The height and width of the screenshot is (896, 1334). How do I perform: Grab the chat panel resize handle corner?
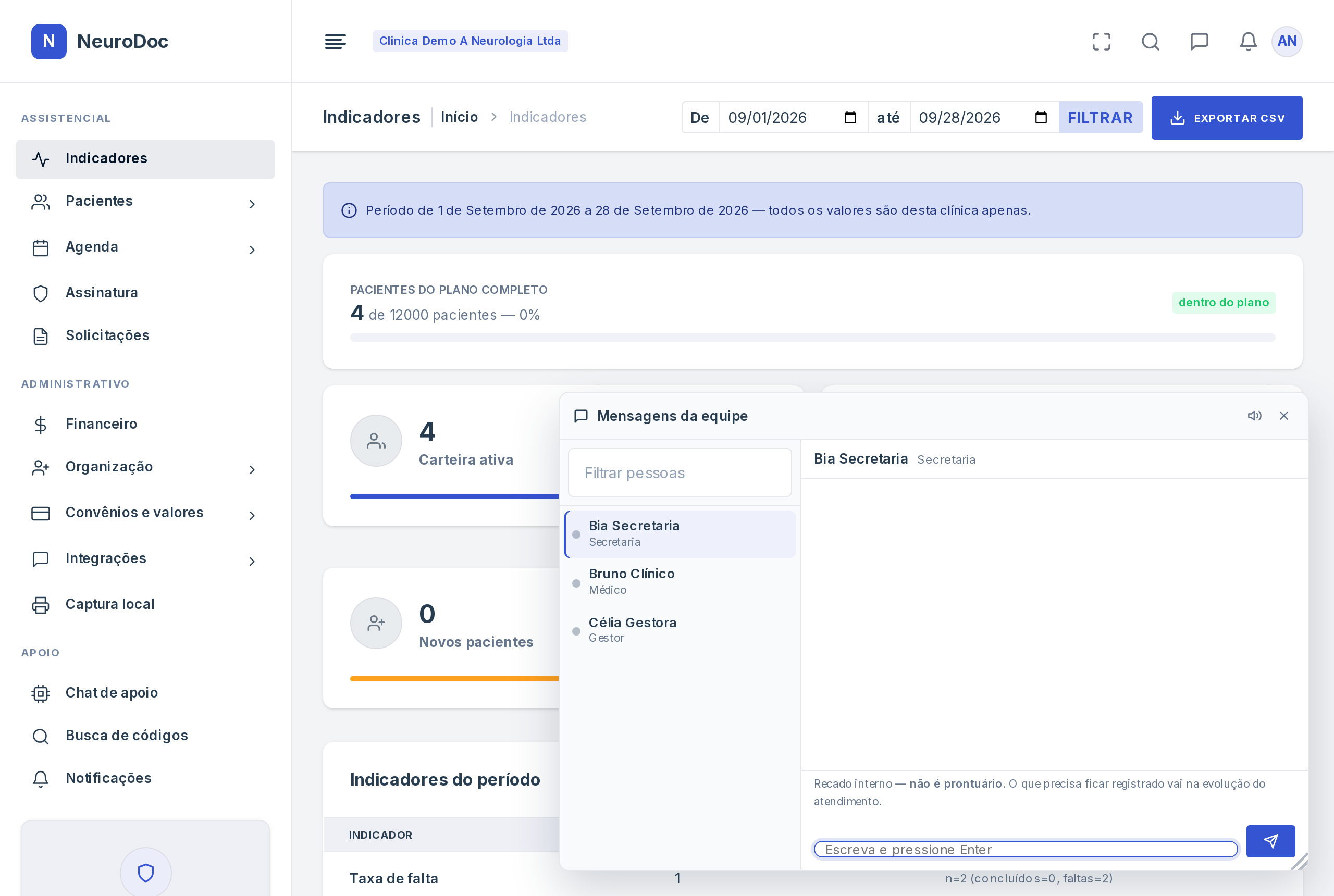[1299, 861]
